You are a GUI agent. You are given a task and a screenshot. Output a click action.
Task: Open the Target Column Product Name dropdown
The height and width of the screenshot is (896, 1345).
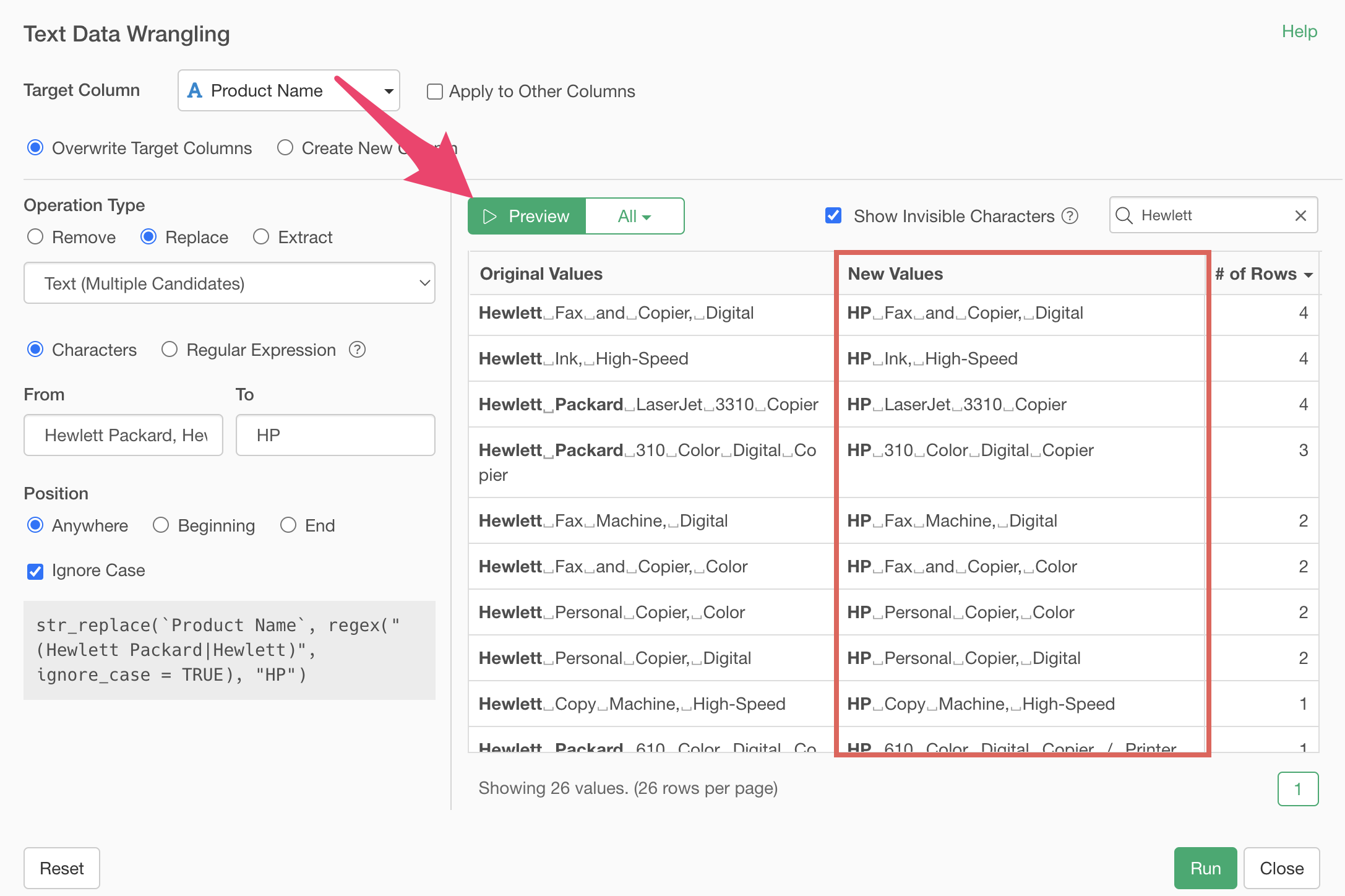point(289,90)
